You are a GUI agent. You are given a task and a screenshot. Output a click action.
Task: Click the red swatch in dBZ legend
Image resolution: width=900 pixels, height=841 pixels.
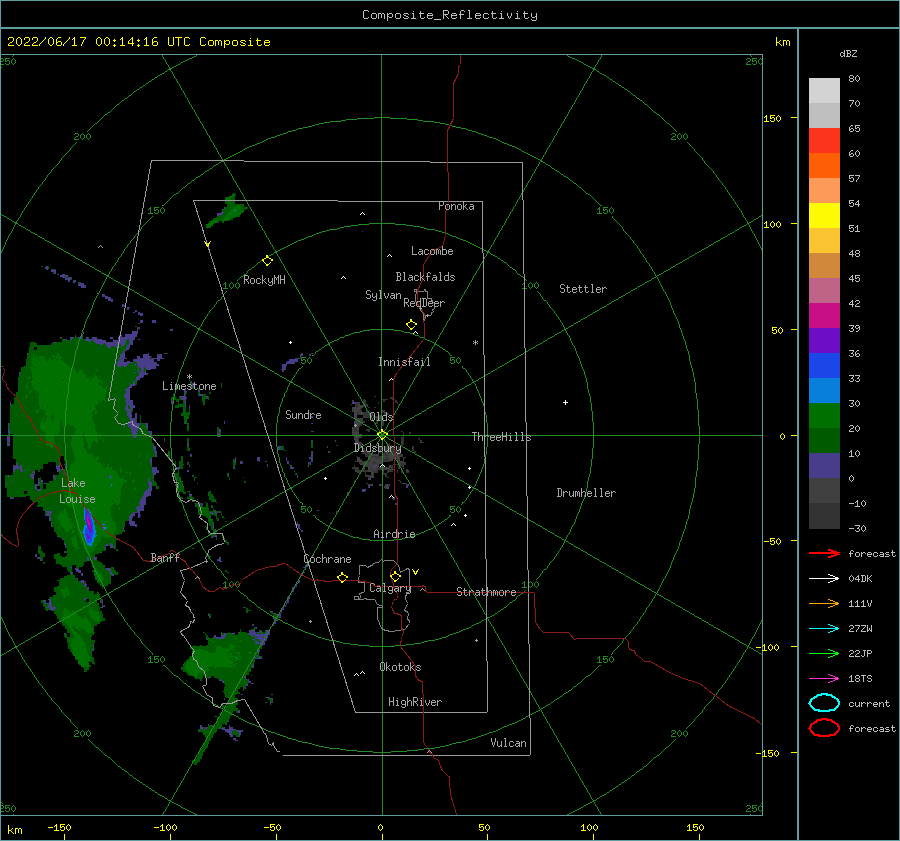tap(824, 141)
